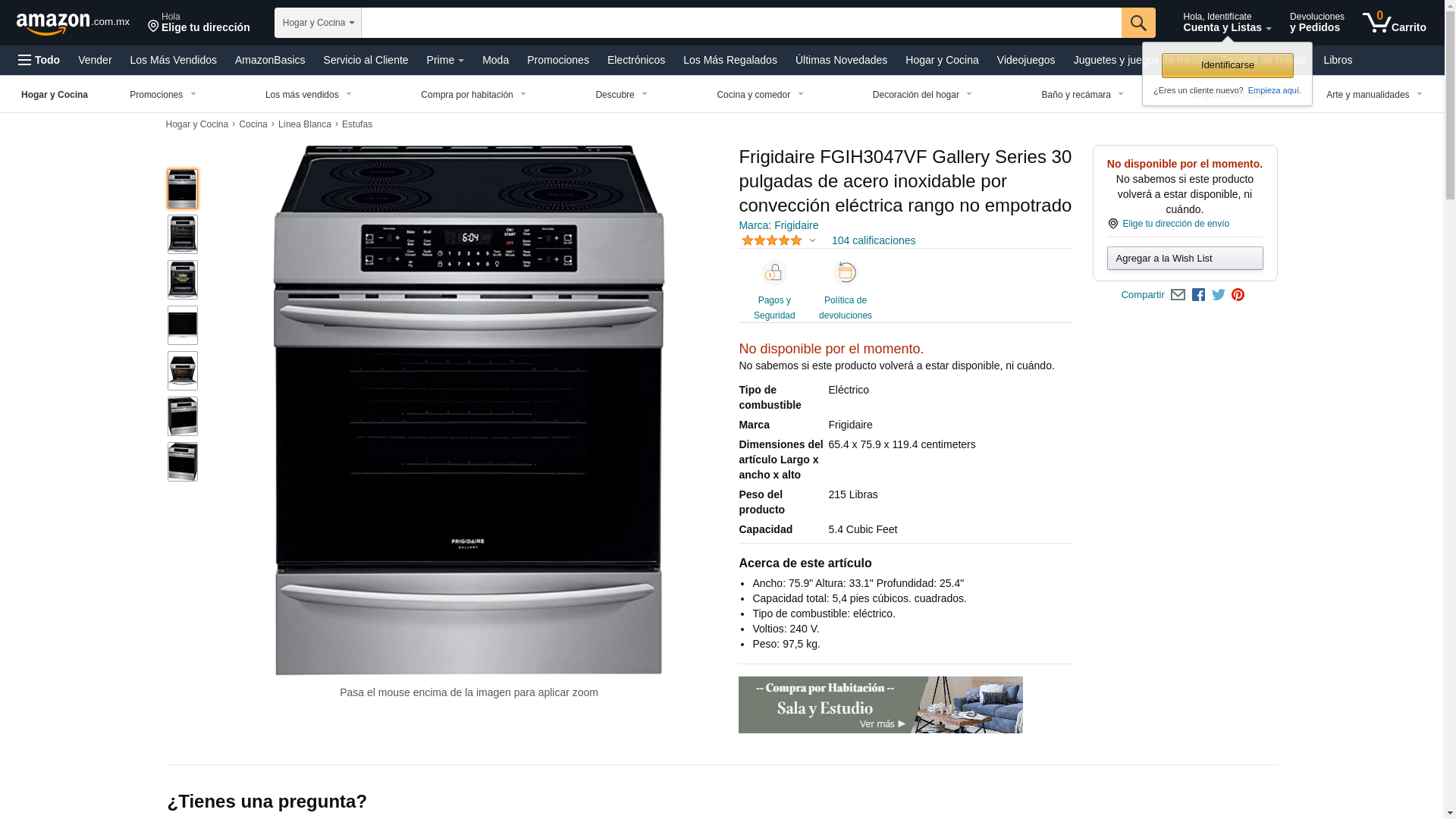Click the search magnifier button
Viewport: 1456px width, 819px height.
click(1137, 23)
